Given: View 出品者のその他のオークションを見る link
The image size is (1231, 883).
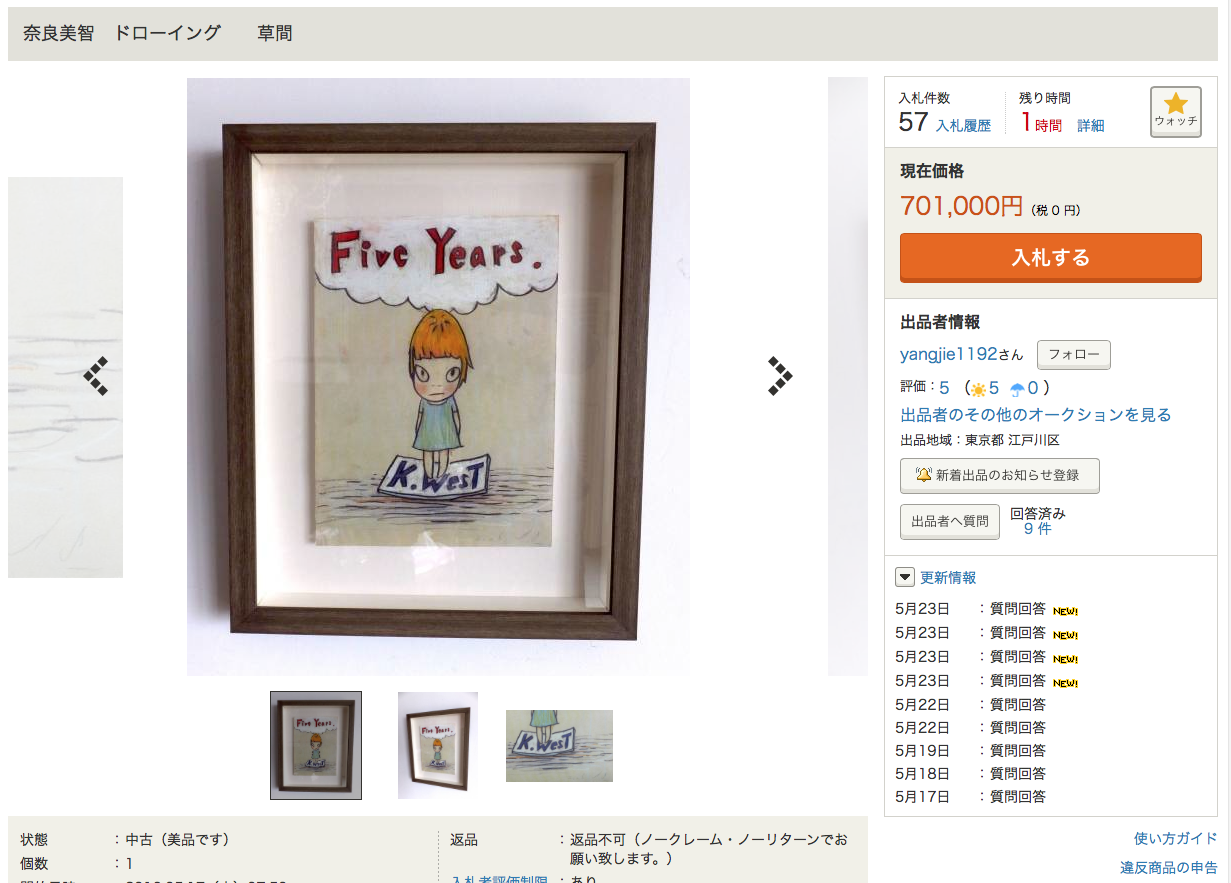Looking at the screenshot, I should point(1036,415).
